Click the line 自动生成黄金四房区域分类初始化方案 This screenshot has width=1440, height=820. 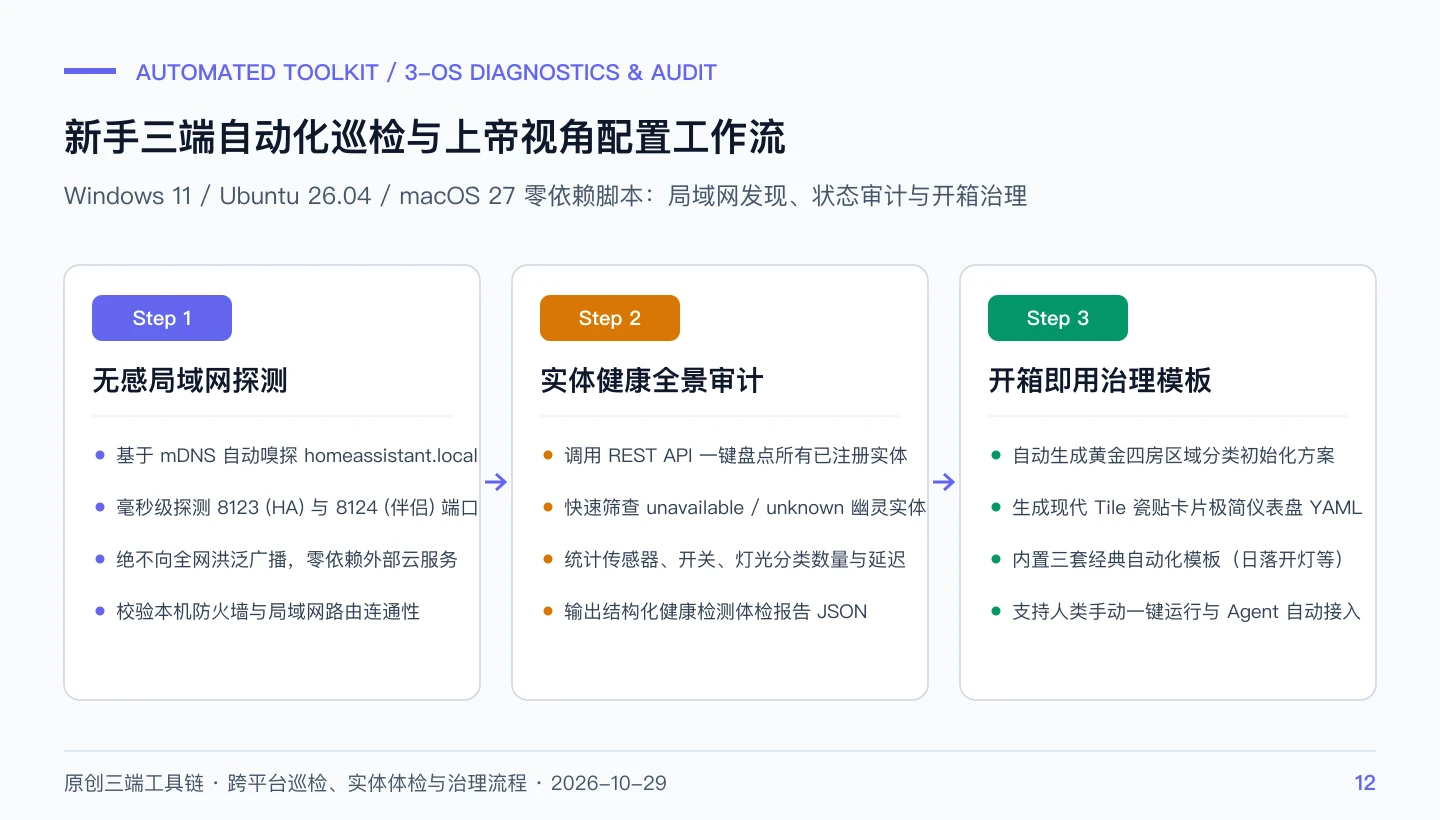[1173, 455]
